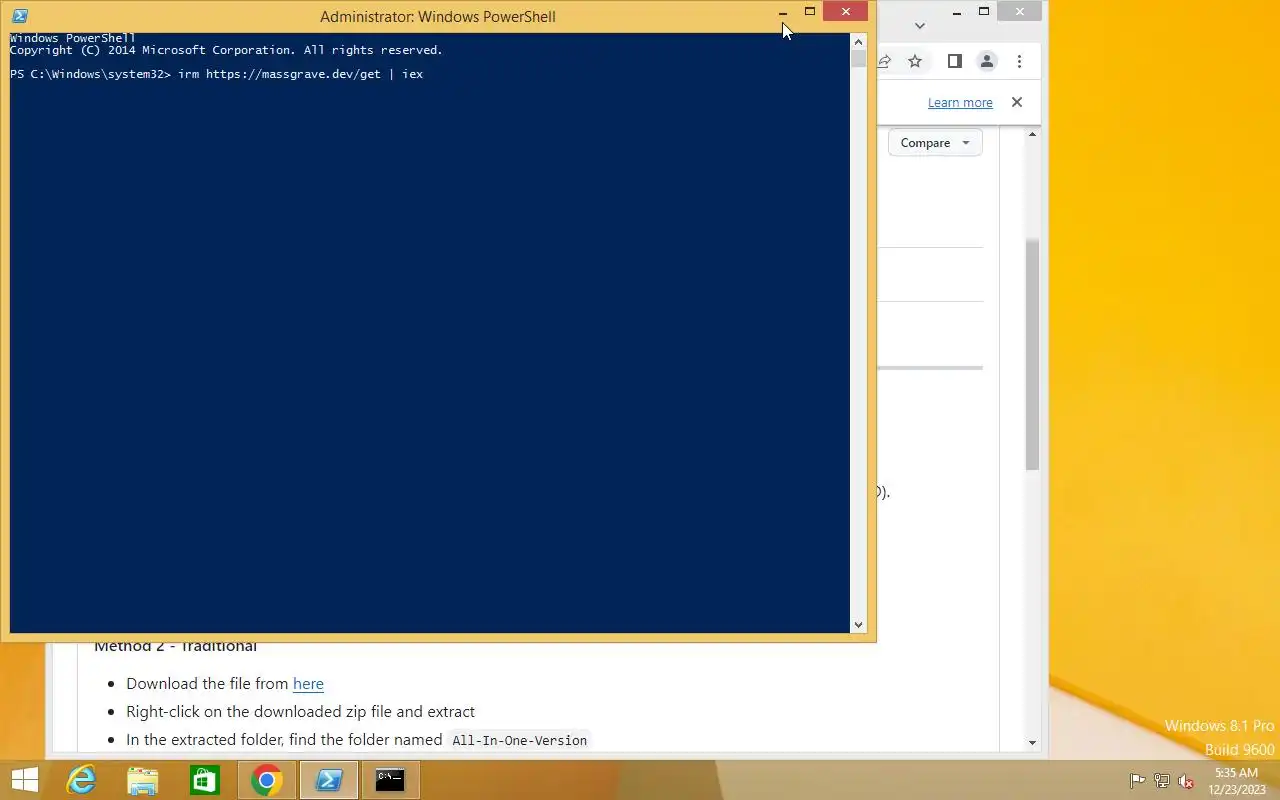Image resolution: width=1280 pixels, height=800 pixels.
Task: Open the Action Center flag icon
Action: pos(1137,781)
